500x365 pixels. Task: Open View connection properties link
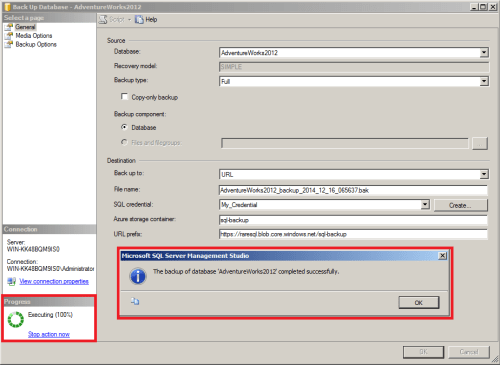[x=54, y=282]
